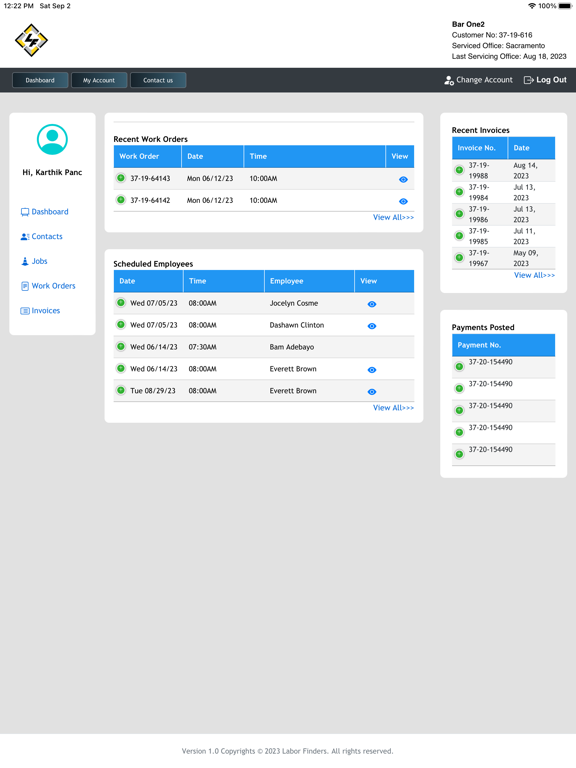Click invoice number 37-19-19967
This screenshot has height=768, width=576.
point(479,258)
